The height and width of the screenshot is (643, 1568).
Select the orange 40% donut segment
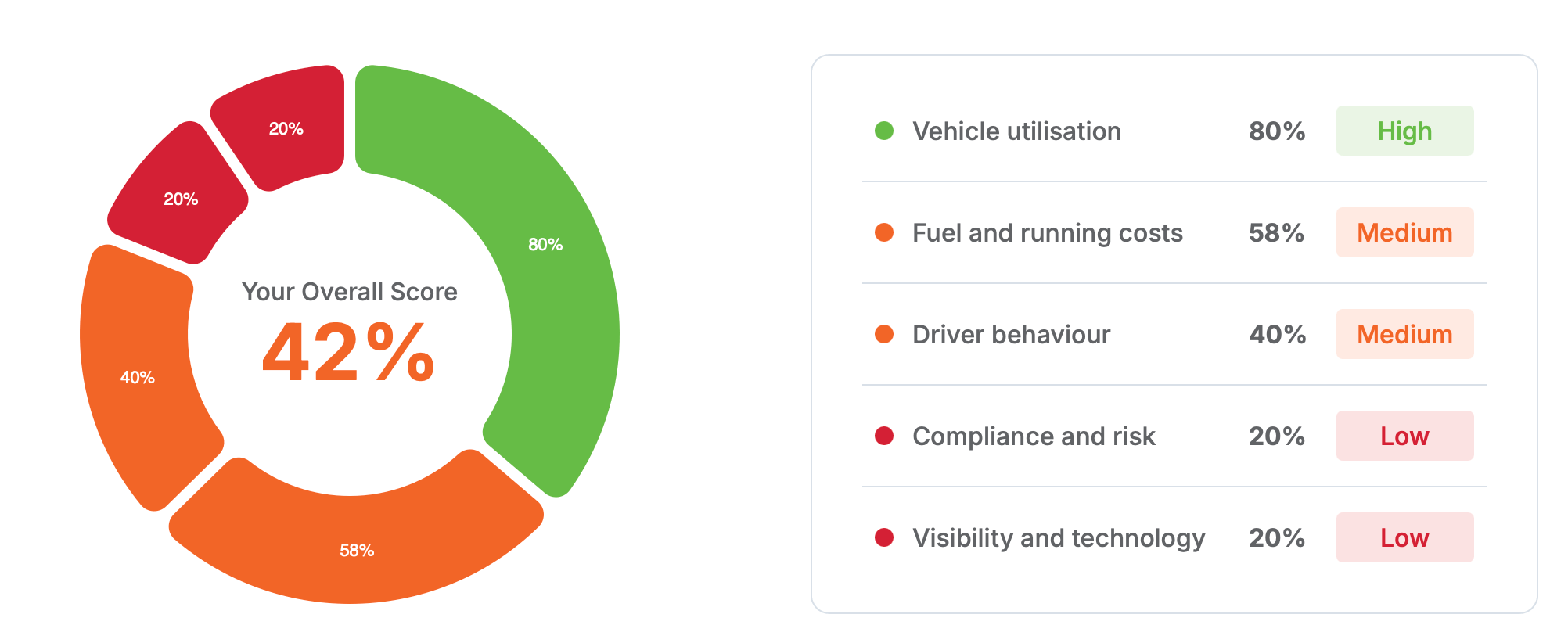coord(137,378)
